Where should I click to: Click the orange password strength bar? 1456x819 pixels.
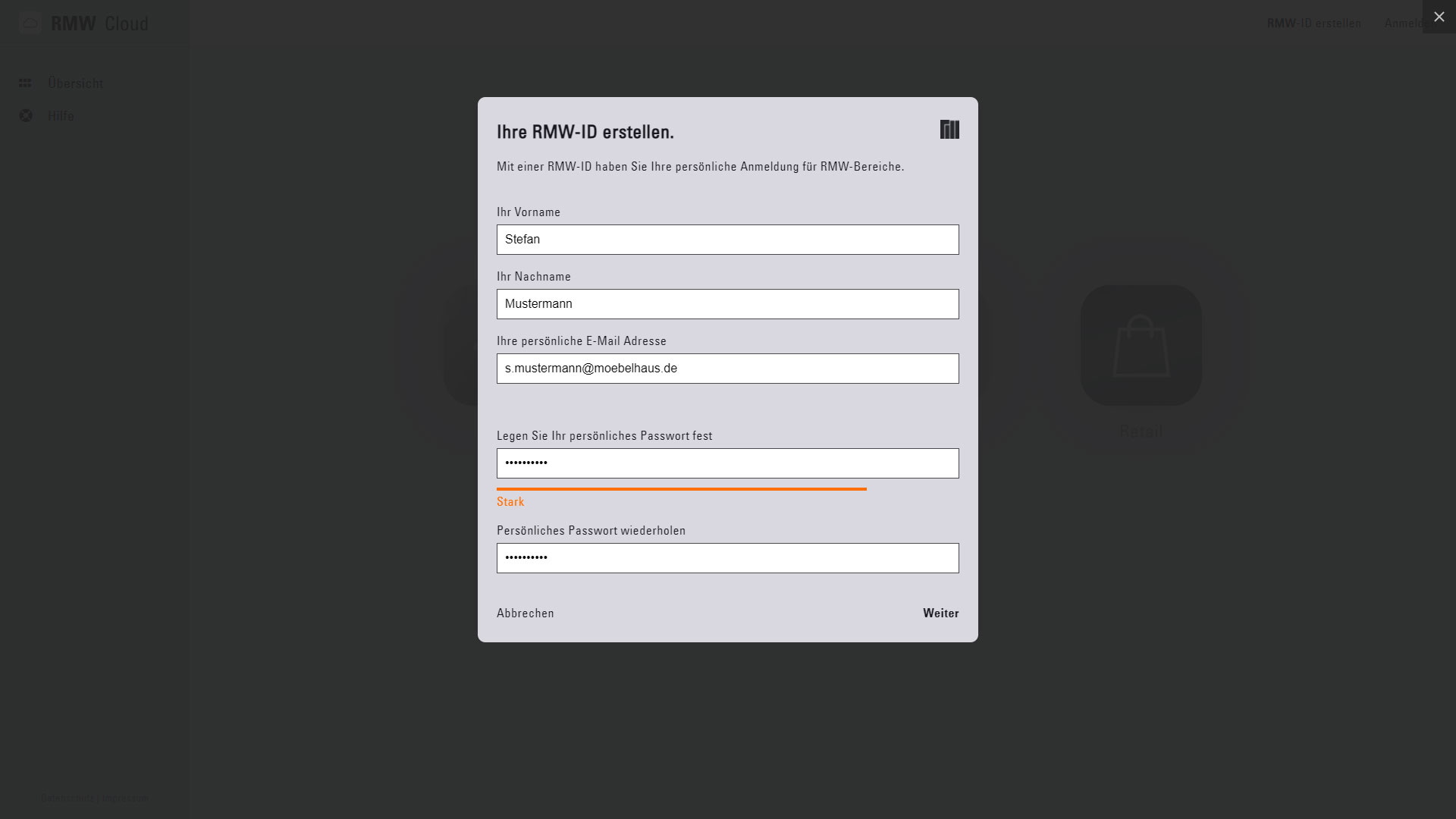pyautogui.click(x=681, y=489)
